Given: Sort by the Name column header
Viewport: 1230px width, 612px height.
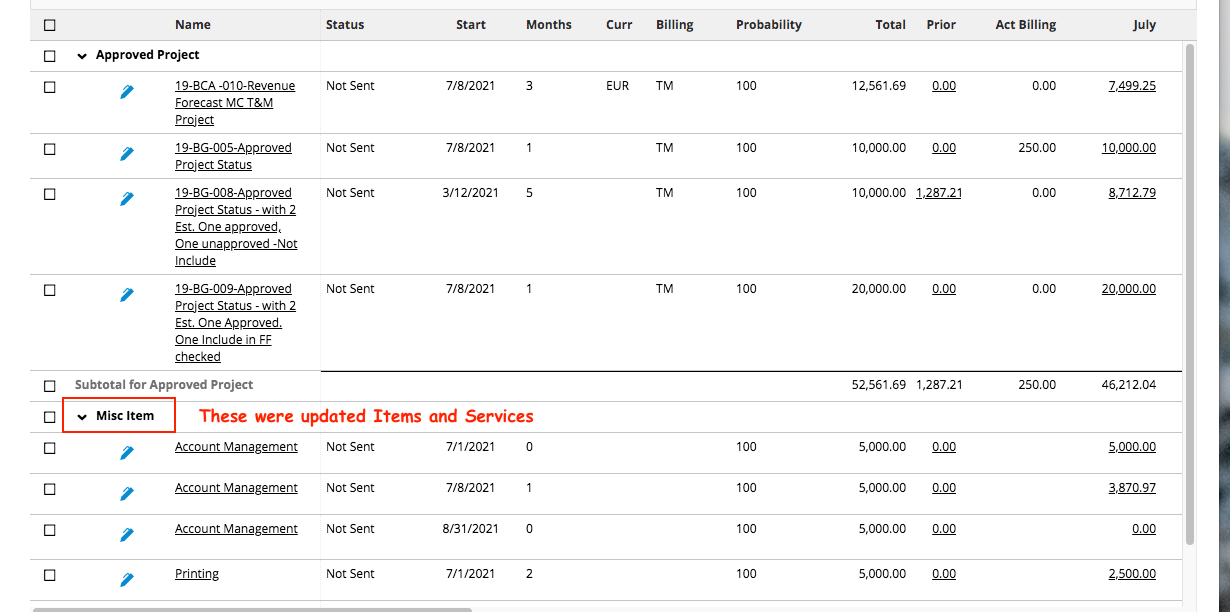Looking at the screenshot, I should pyautogui.click(x=193, y=25).
